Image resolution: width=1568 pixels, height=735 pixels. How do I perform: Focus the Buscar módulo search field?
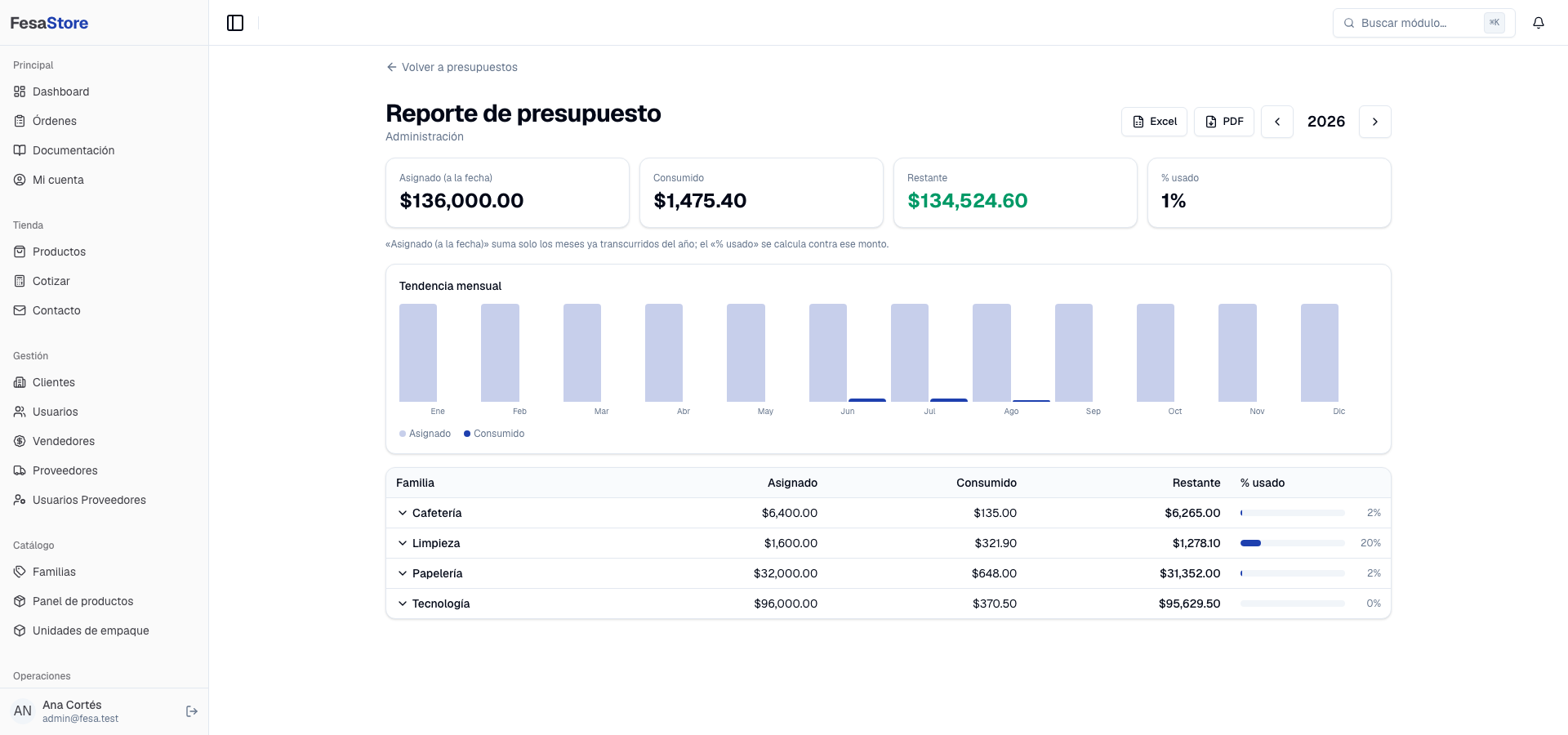coord(1423,23)
